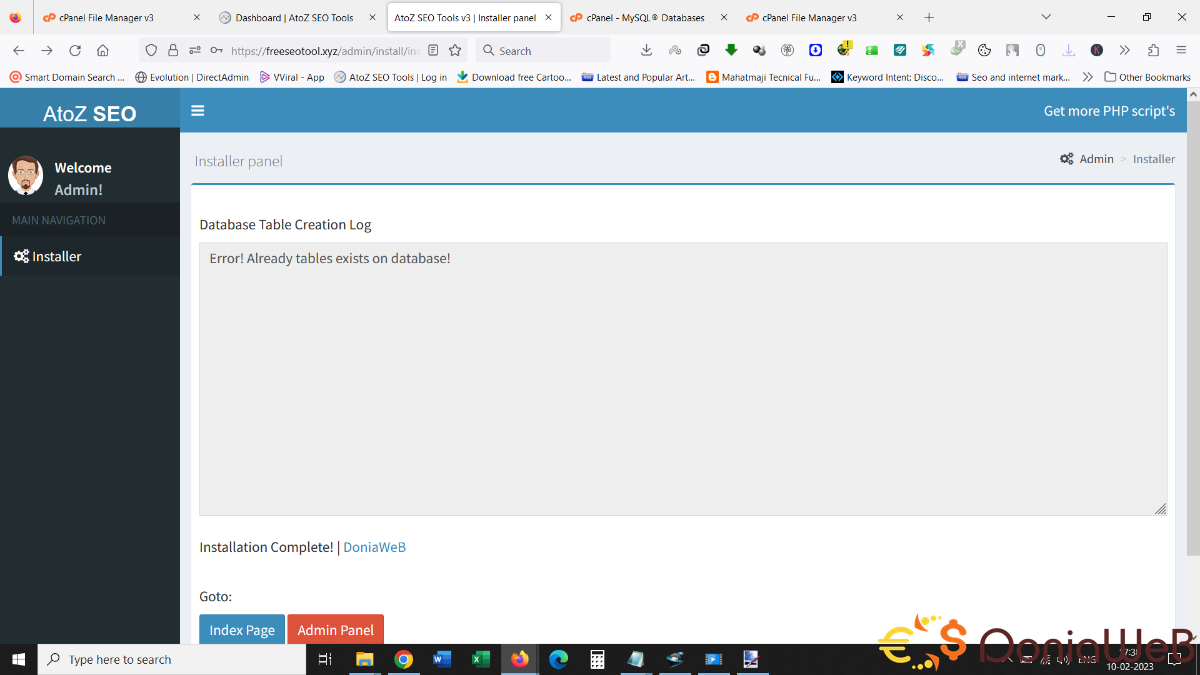This screenshot has height=675, width=1200.
Task: Click Get more PHP script's link
Action: tap(1109, 111)
